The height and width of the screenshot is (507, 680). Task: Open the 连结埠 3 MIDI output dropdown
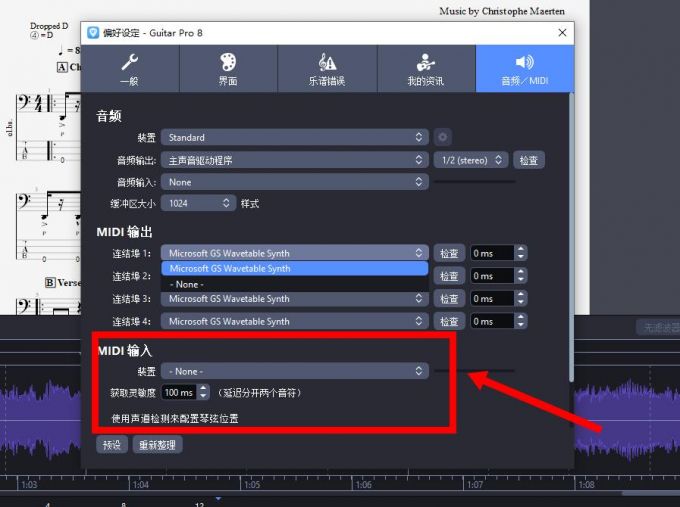295,298
